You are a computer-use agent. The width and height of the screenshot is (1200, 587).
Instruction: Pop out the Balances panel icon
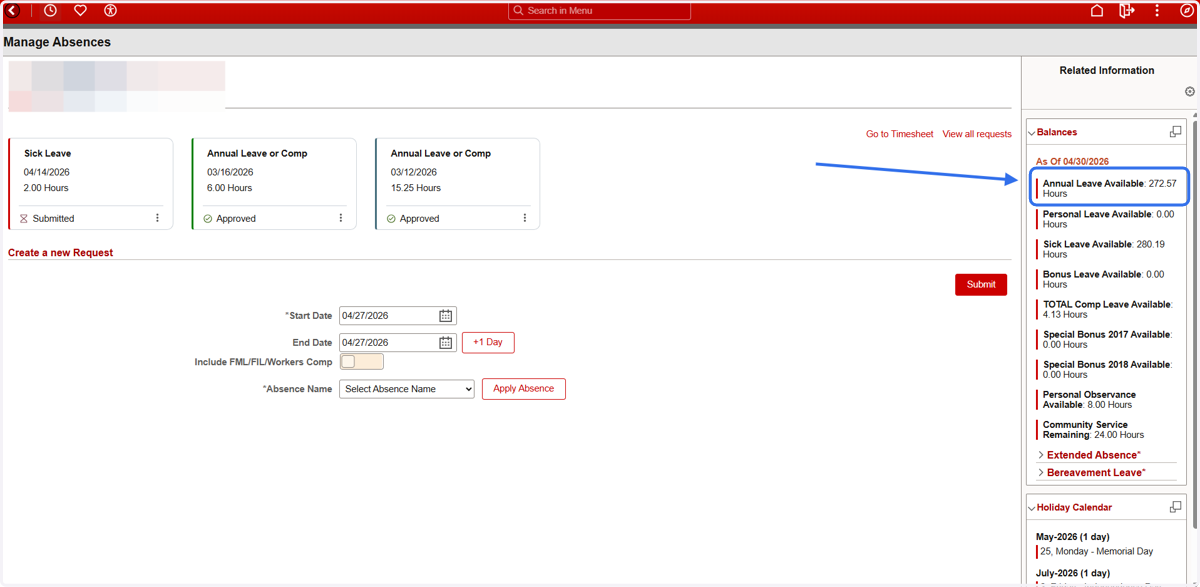pos(1176,132)
